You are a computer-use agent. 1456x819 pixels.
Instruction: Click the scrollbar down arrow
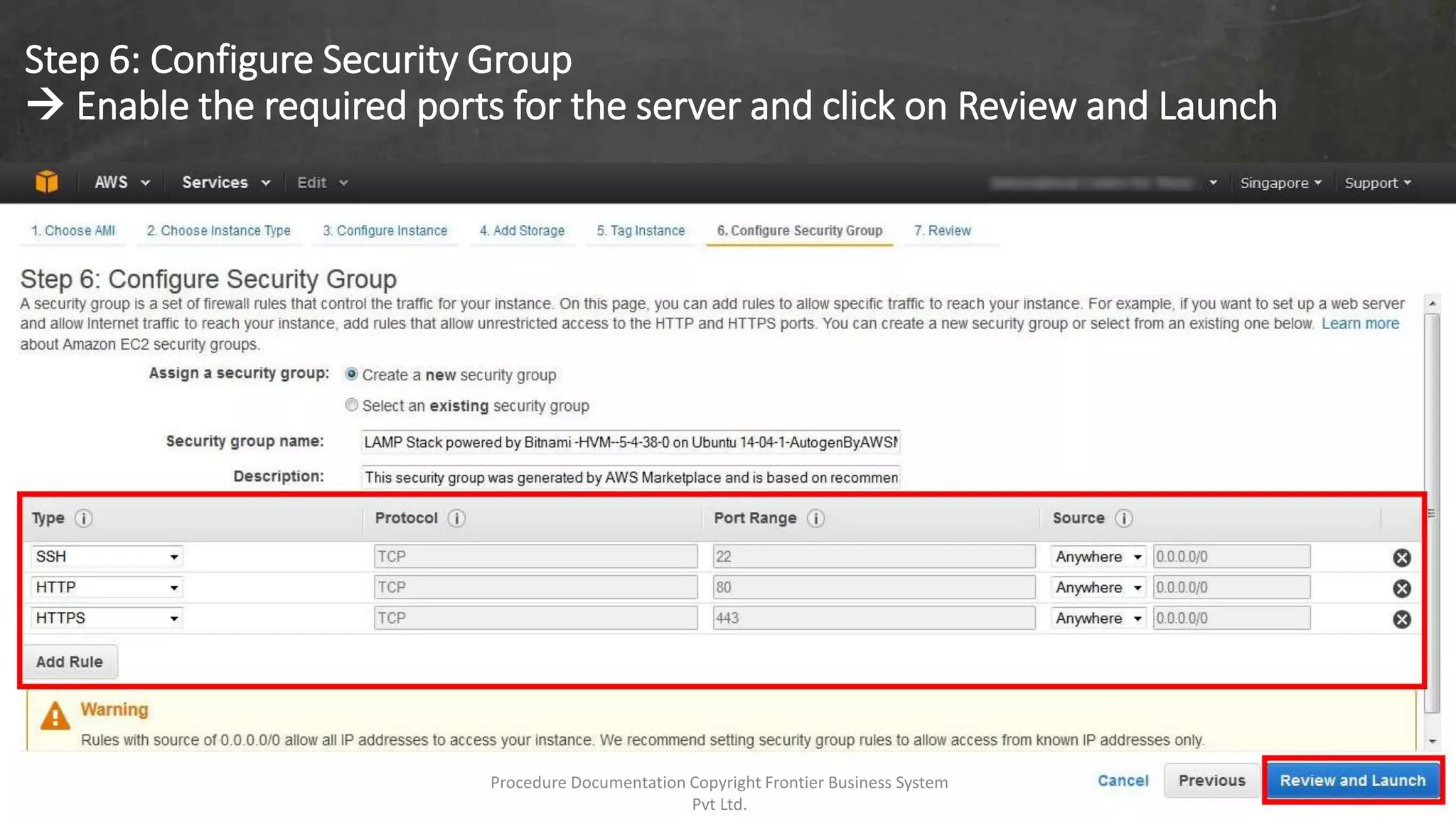tap(1433, 742)
